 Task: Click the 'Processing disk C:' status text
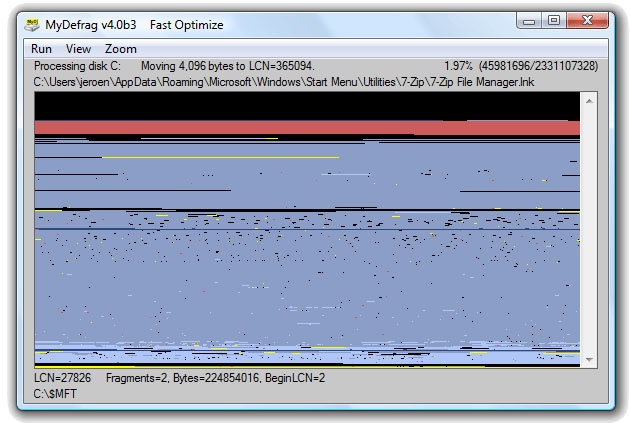(77, 66)
